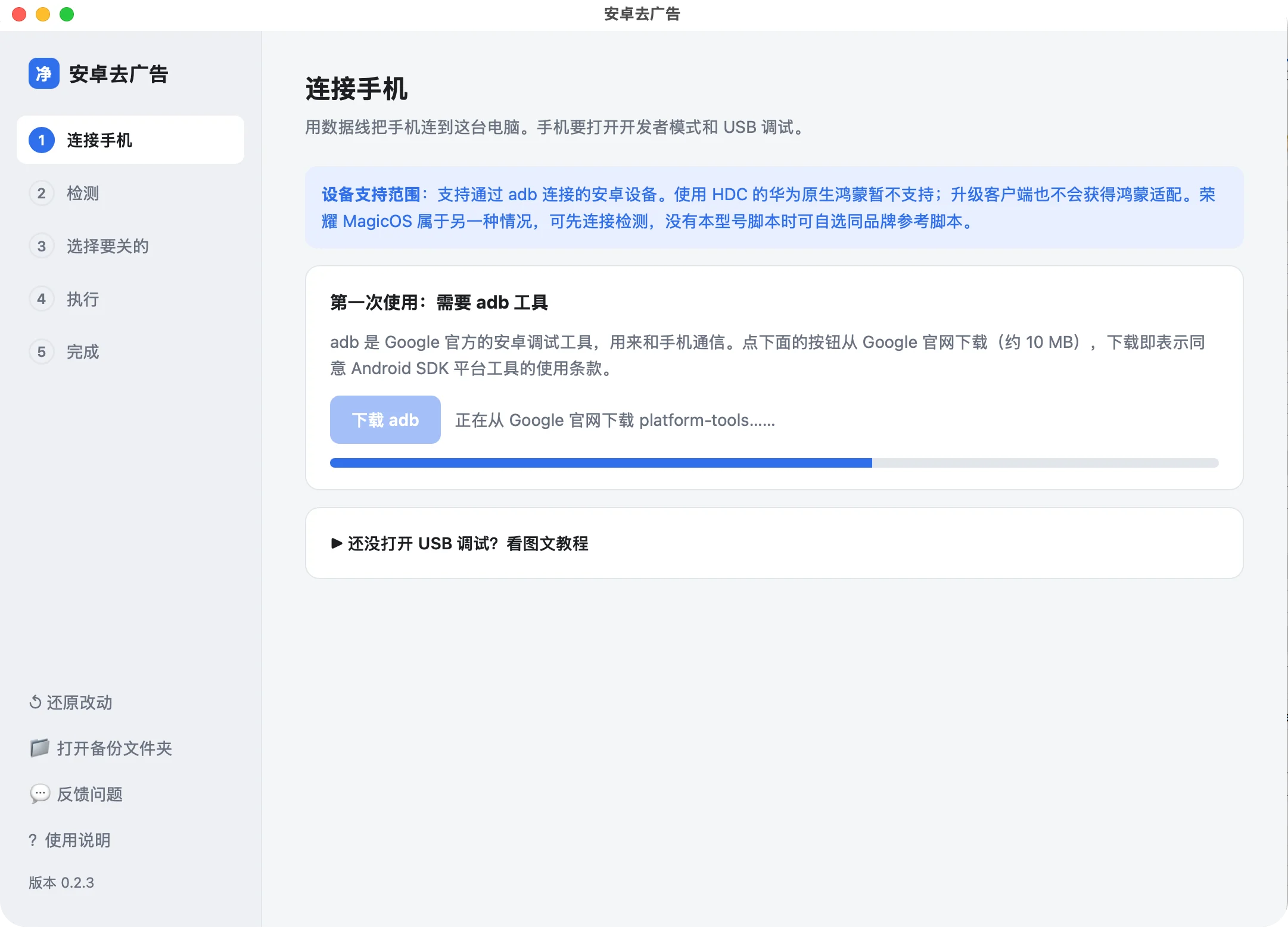Screen dimensions: 1288x927
Task: Open 使用说明 help
Action: pos(70,840)
